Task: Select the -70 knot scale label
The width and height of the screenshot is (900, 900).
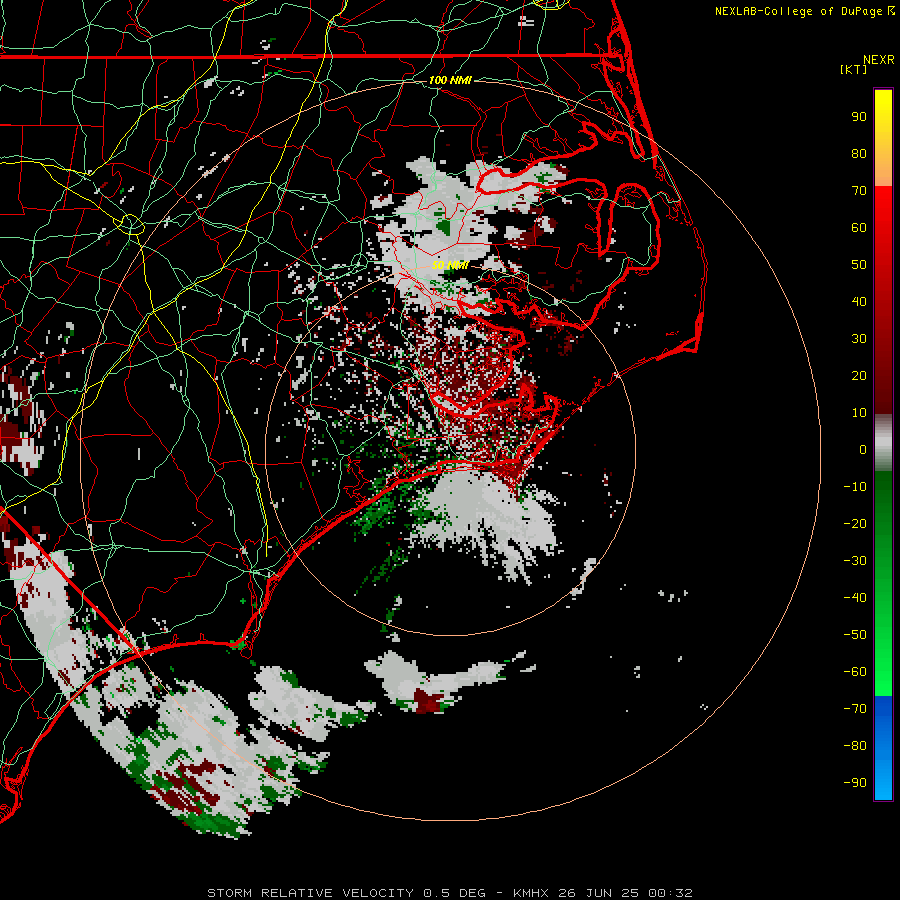Action: pos(855,709)
